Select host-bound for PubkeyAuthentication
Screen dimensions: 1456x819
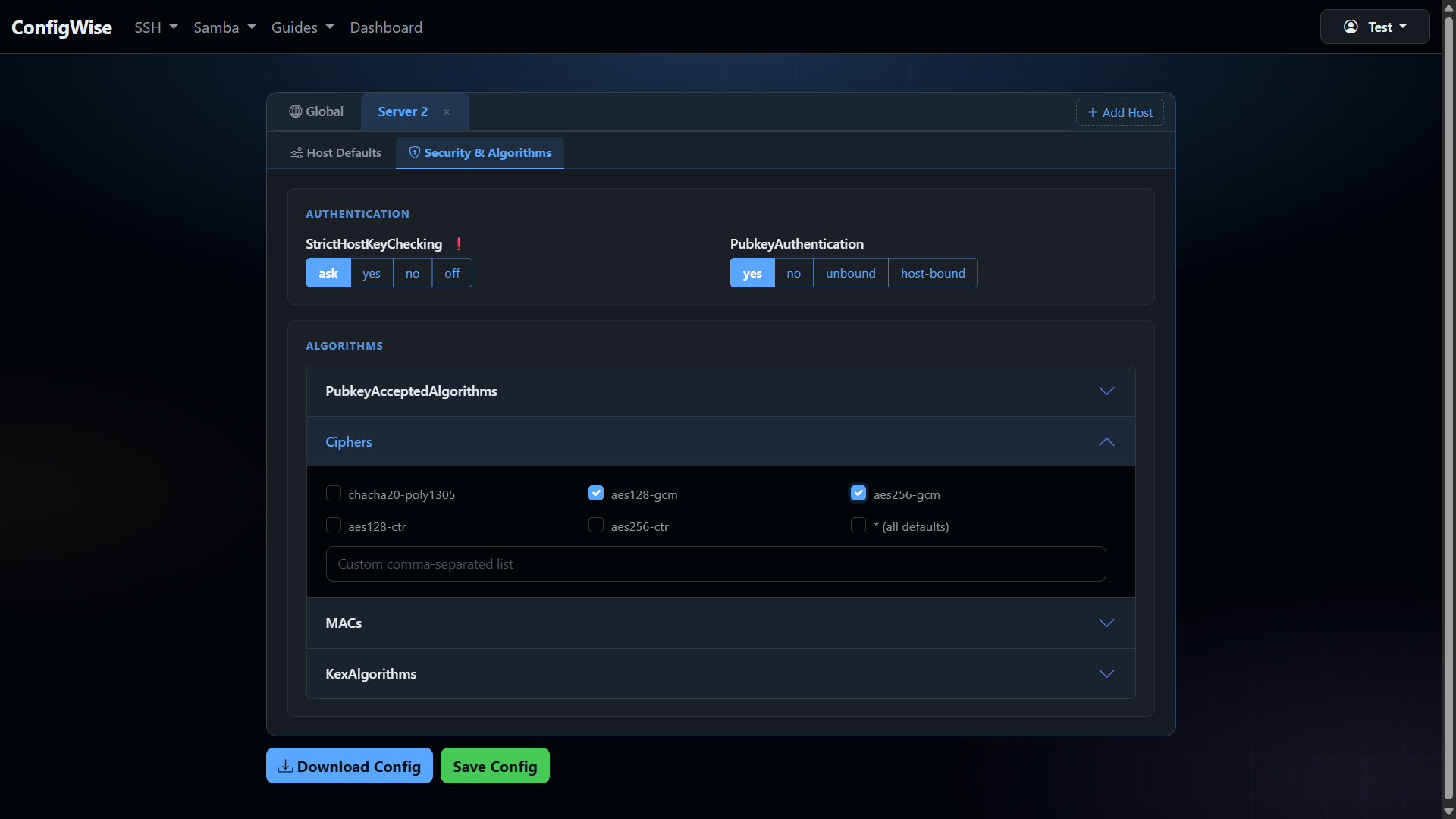tap(932, 273)
